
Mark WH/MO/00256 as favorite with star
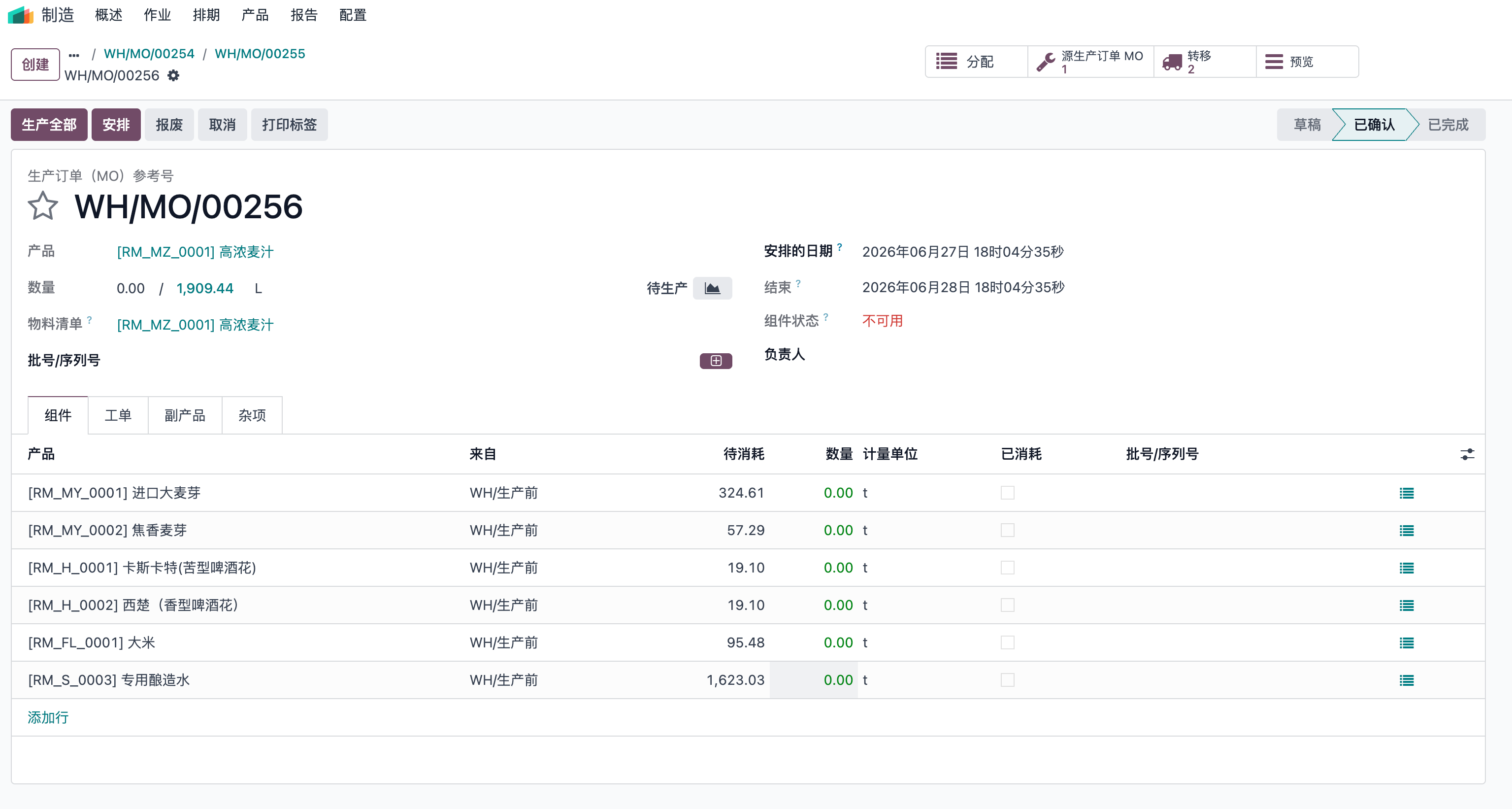(x=43, y=206)
